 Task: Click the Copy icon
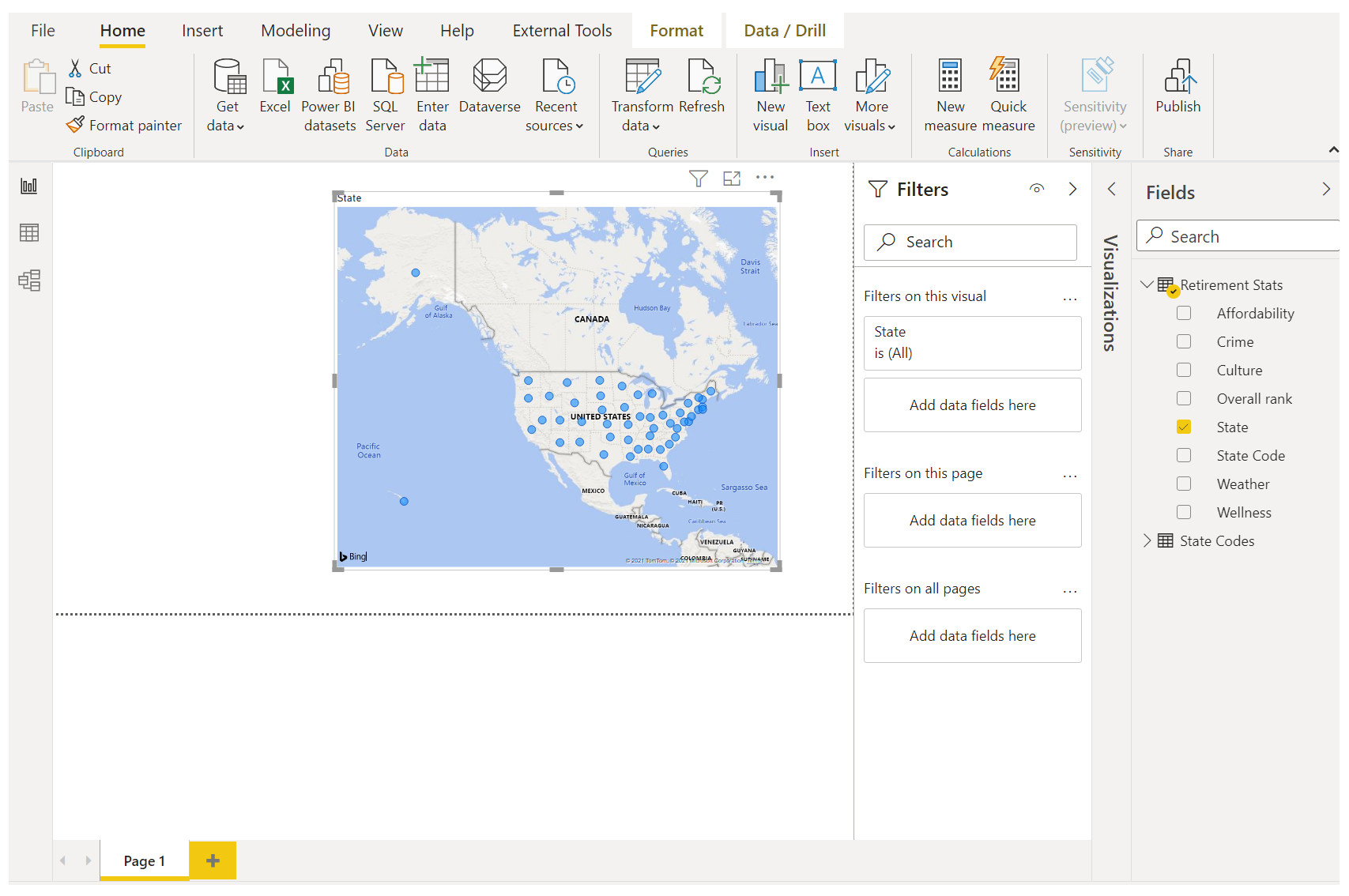coord(75,96)
